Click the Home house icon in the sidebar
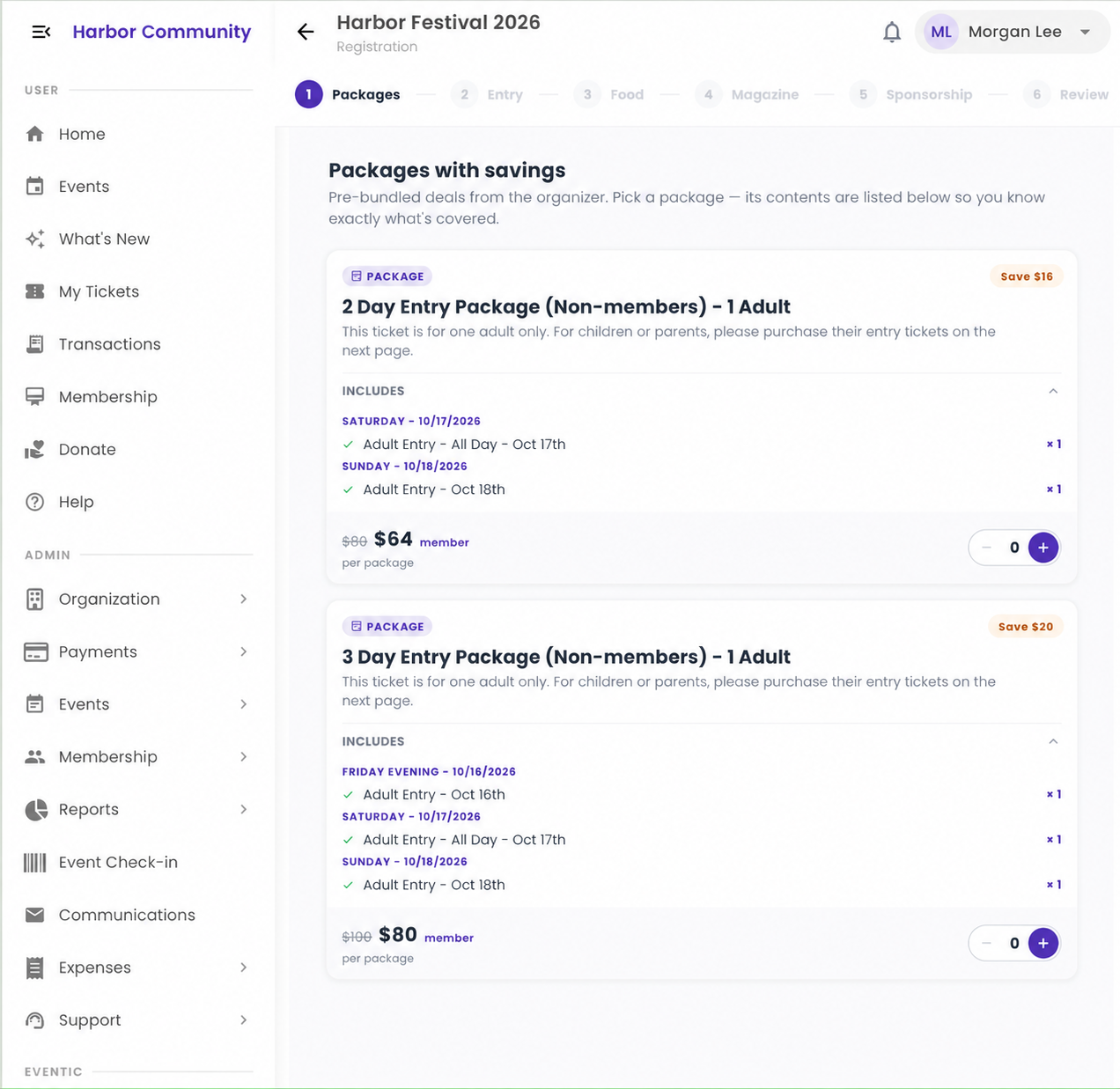The width and height of the screenshot is (1120, 1089). point(35,134)
